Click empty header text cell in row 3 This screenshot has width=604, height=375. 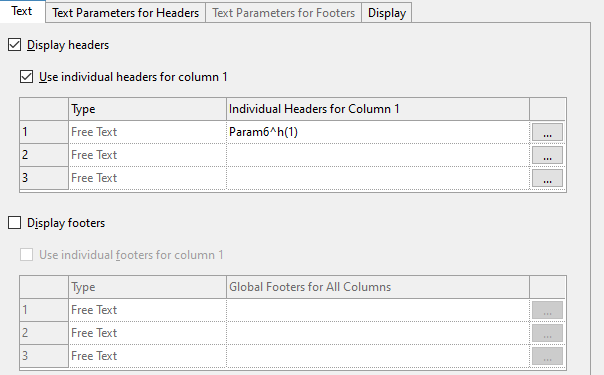[x=378, y=178]
